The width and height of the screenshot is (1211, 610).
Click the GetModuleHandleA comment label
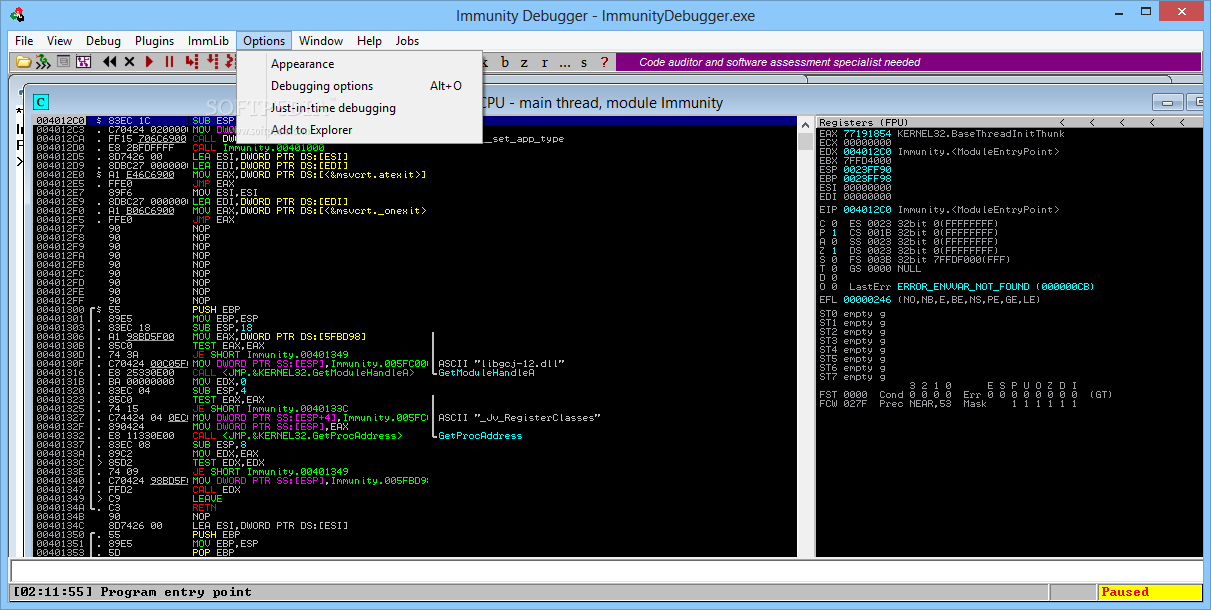[x=486, y=372]
